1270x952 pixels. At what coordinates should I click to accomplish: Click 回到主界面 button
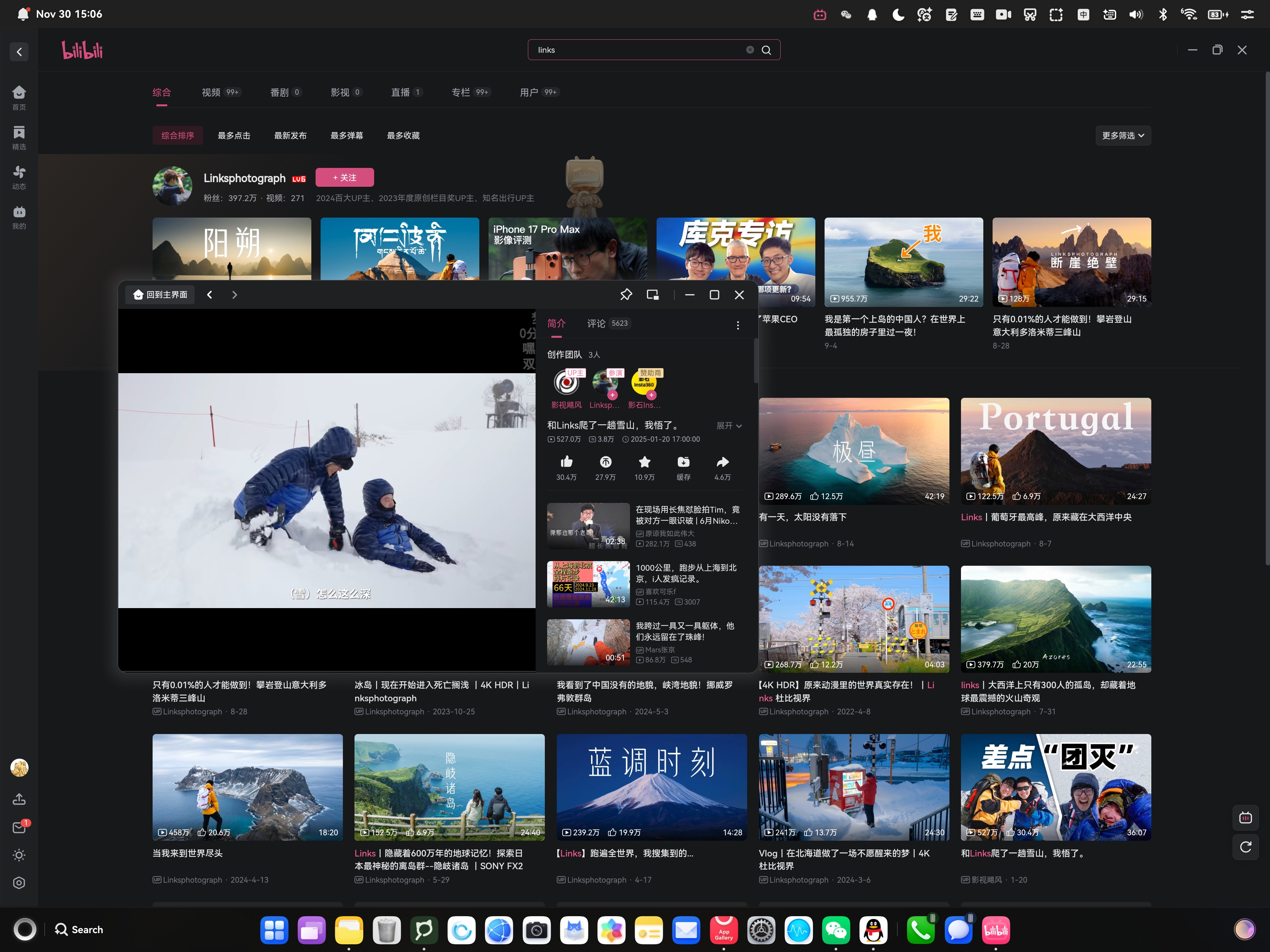tap(160, 294)
